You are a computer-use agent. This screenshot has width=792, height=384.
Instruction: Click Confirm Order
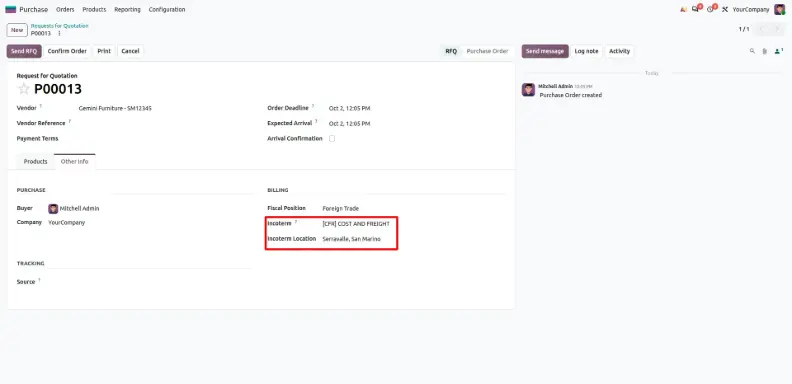click(x=67, y=51)
